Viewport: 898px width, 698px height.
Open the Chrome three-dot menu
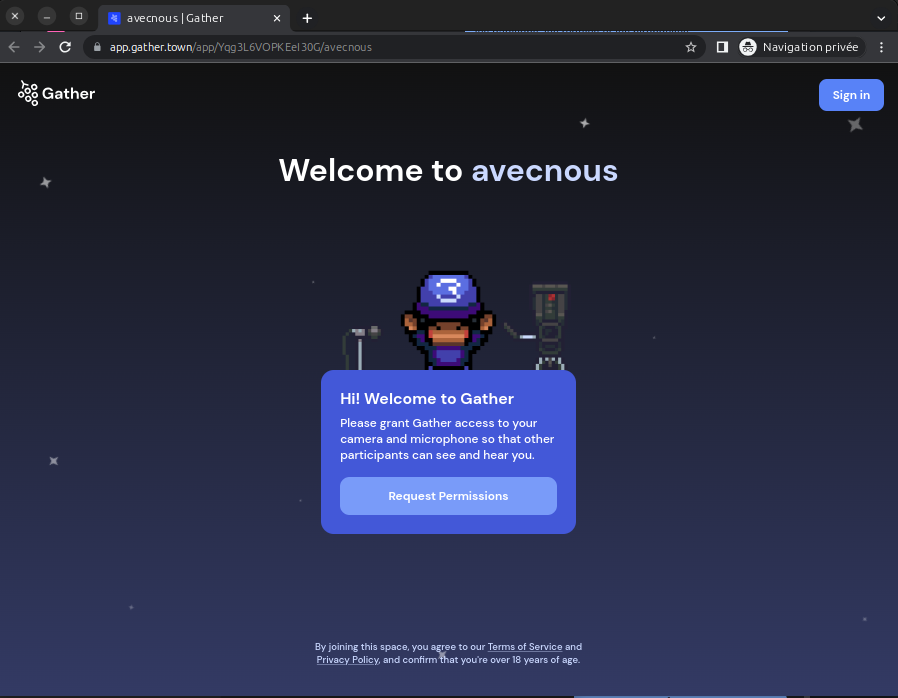click(x=881, y=47)
